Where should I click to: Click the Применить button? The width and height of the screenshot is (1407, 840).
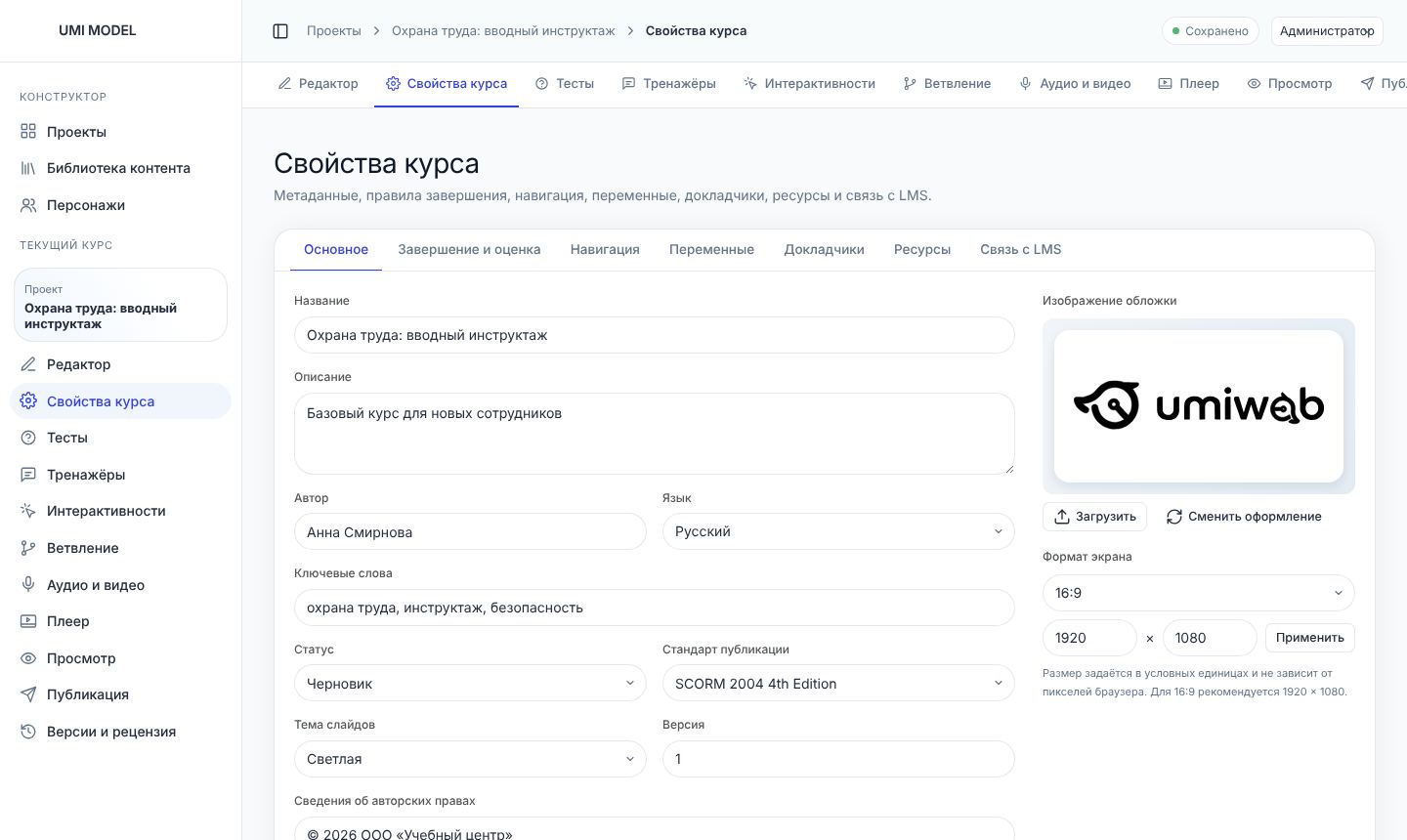(x=1309, y=638)
